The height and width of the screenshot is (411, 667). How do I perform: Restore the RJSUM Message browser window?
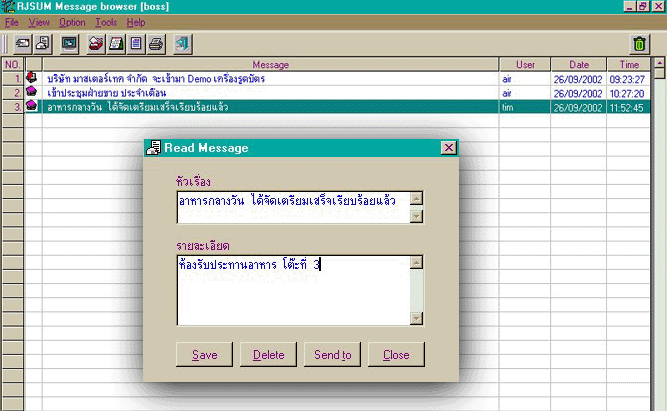point(643,6)
